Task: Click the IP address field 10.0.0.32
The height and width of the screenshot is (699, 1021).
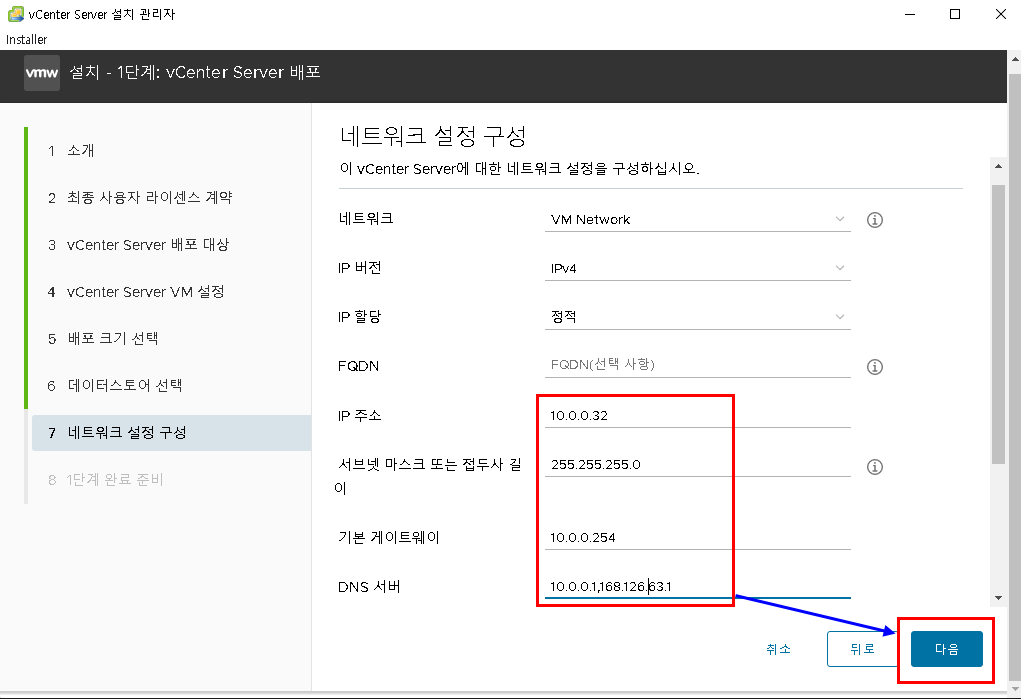Action: (697, 416)
